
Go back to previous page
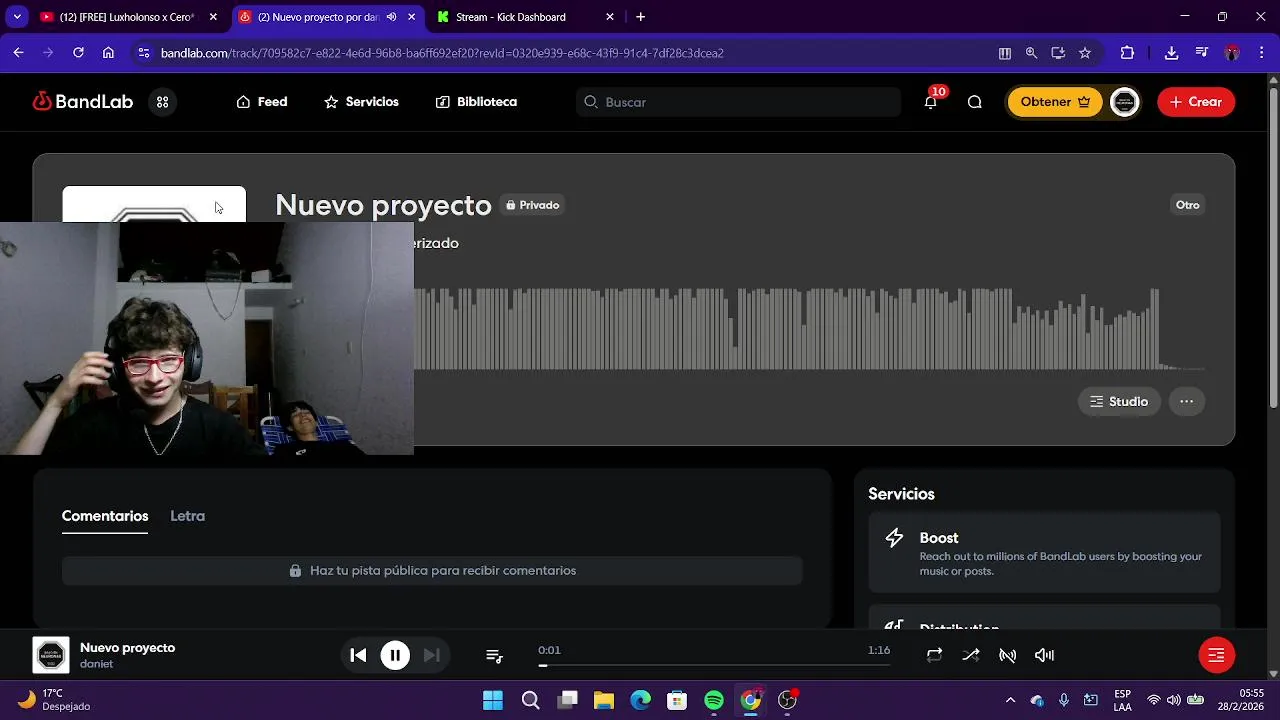coord(18,53)
